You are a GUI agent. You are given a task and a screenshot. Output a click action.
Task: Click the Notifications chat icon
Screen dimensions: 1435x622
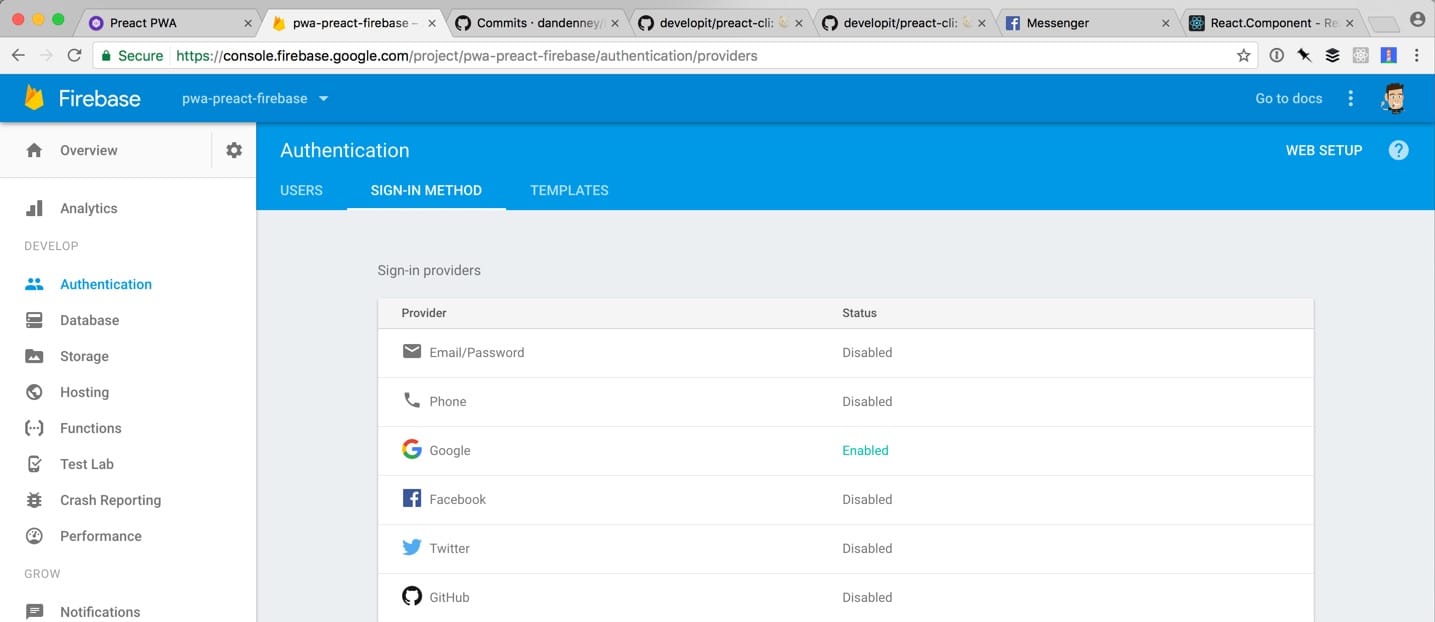pos(34,612)
